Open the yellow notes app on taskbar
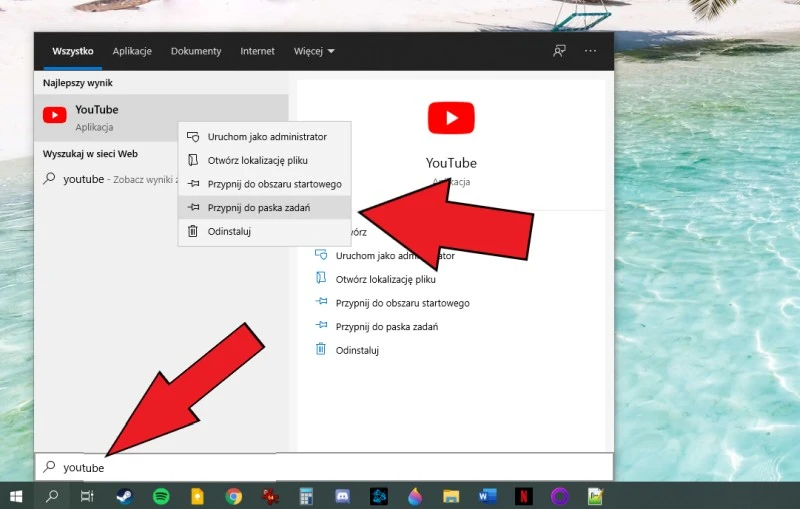This screenshot has width=800, height=509. coord(197,496)
